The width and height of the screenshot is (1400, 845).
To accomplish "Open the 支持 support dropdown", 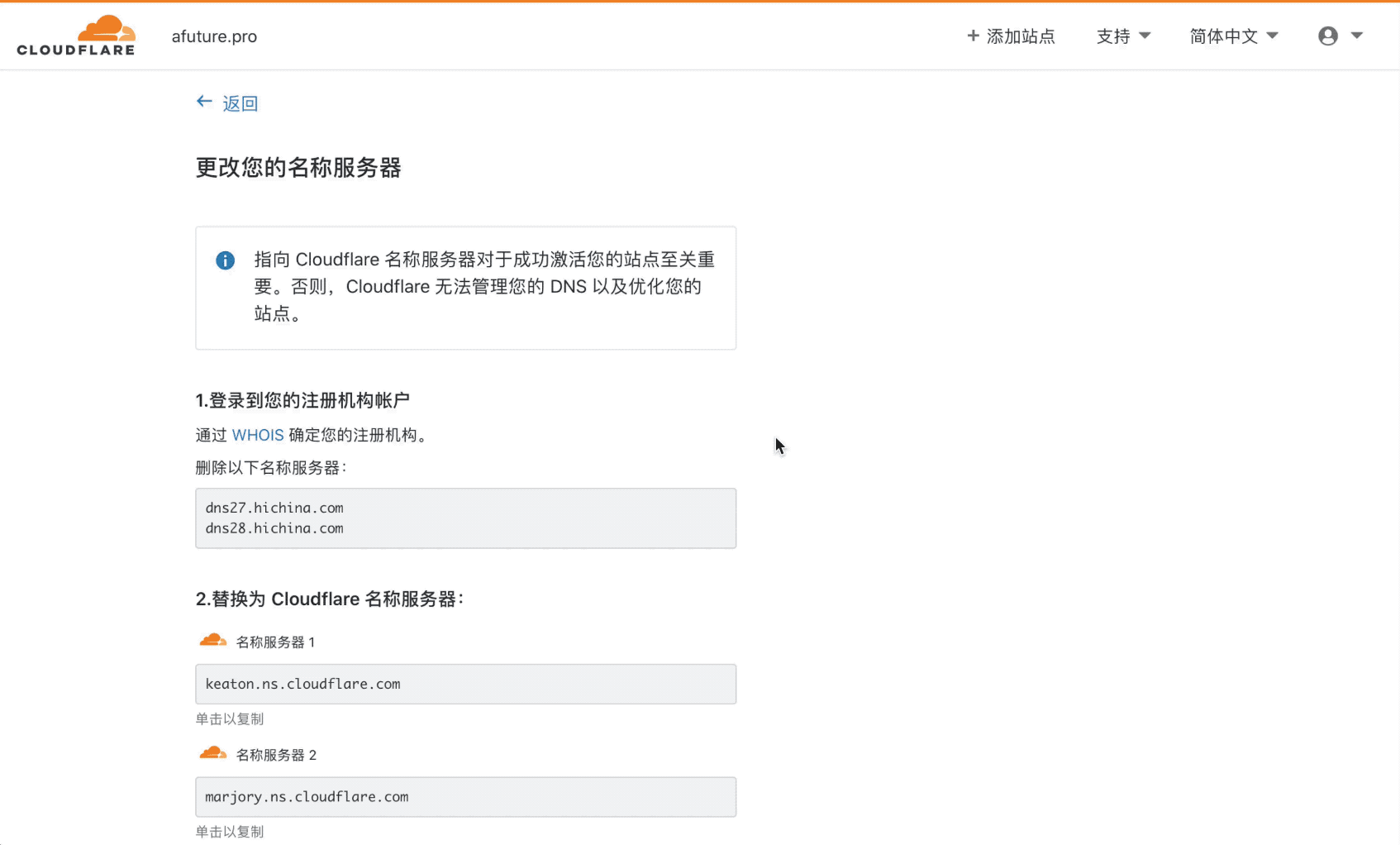I will tap(1123, 36).
